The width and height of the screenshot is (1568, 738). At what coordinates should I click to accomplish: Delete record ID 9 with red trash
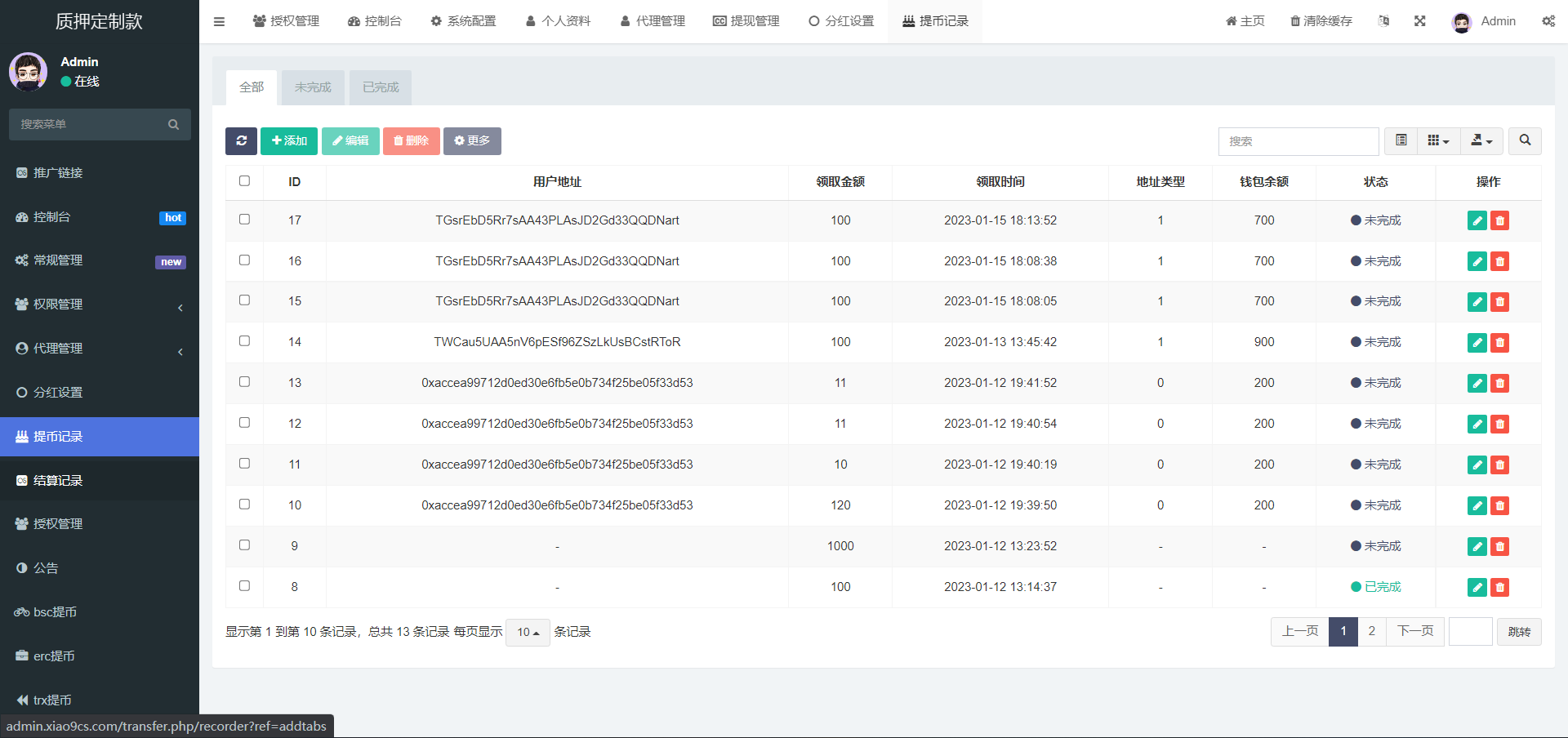[1499, 547]
